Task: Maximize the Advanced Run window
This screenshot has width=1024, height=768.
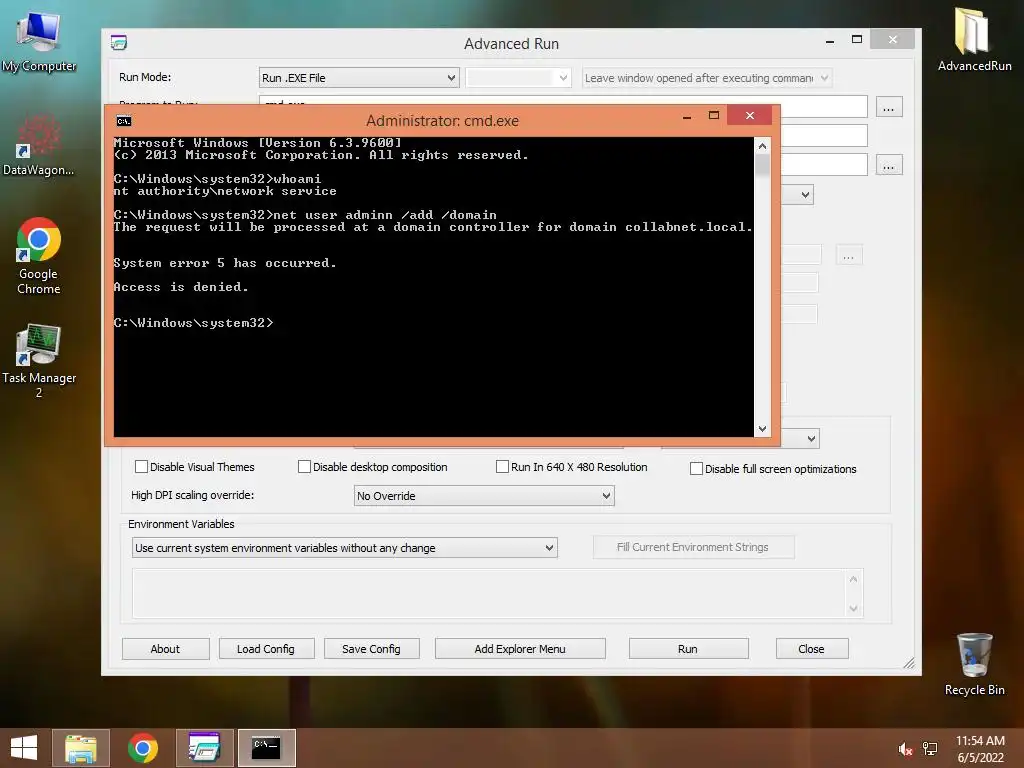Action: 857,40
